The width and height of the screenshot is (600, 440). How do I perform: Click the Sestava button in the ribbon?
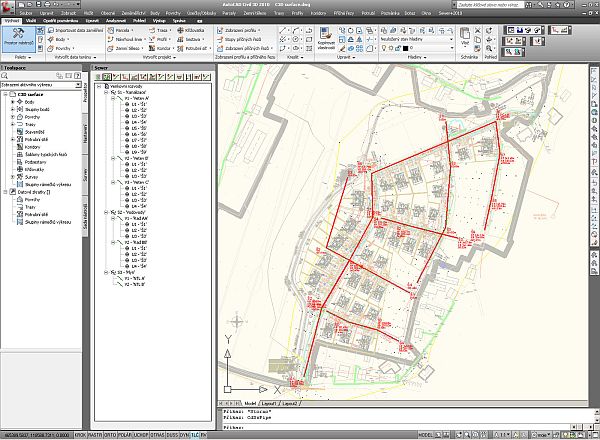[191, 39]
